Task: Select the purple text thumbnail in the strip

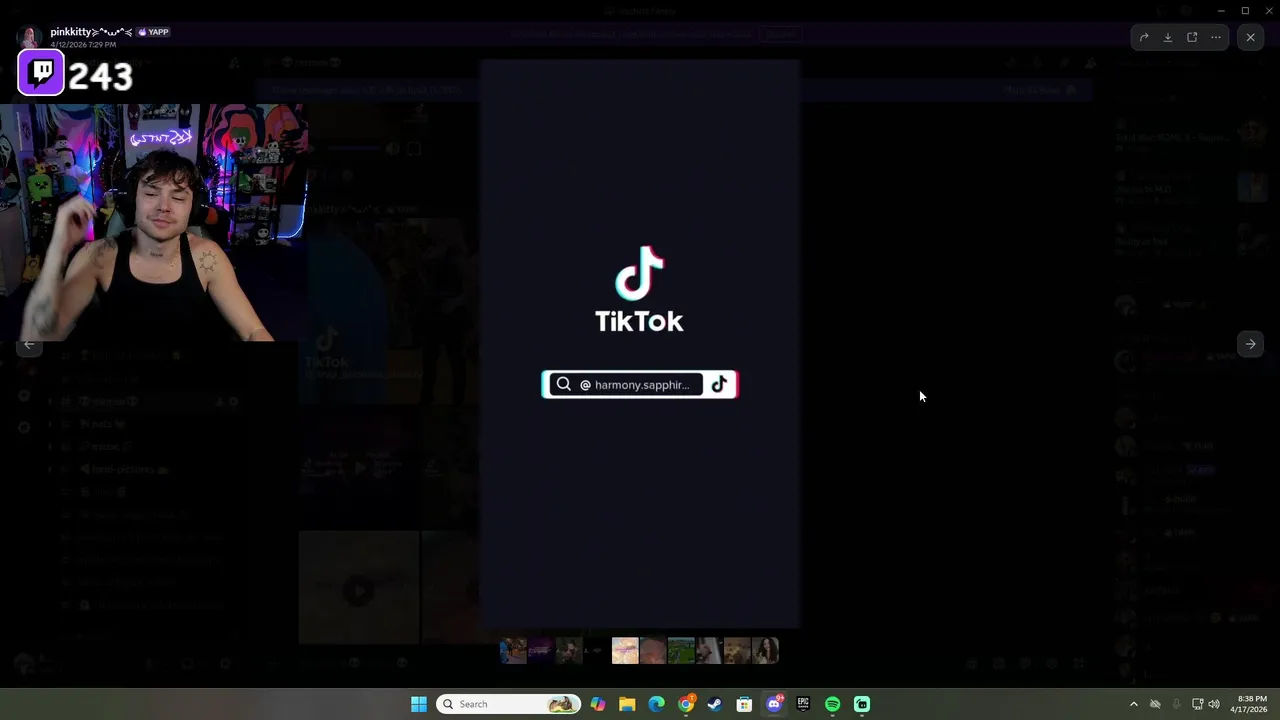Action: point(541,651)
